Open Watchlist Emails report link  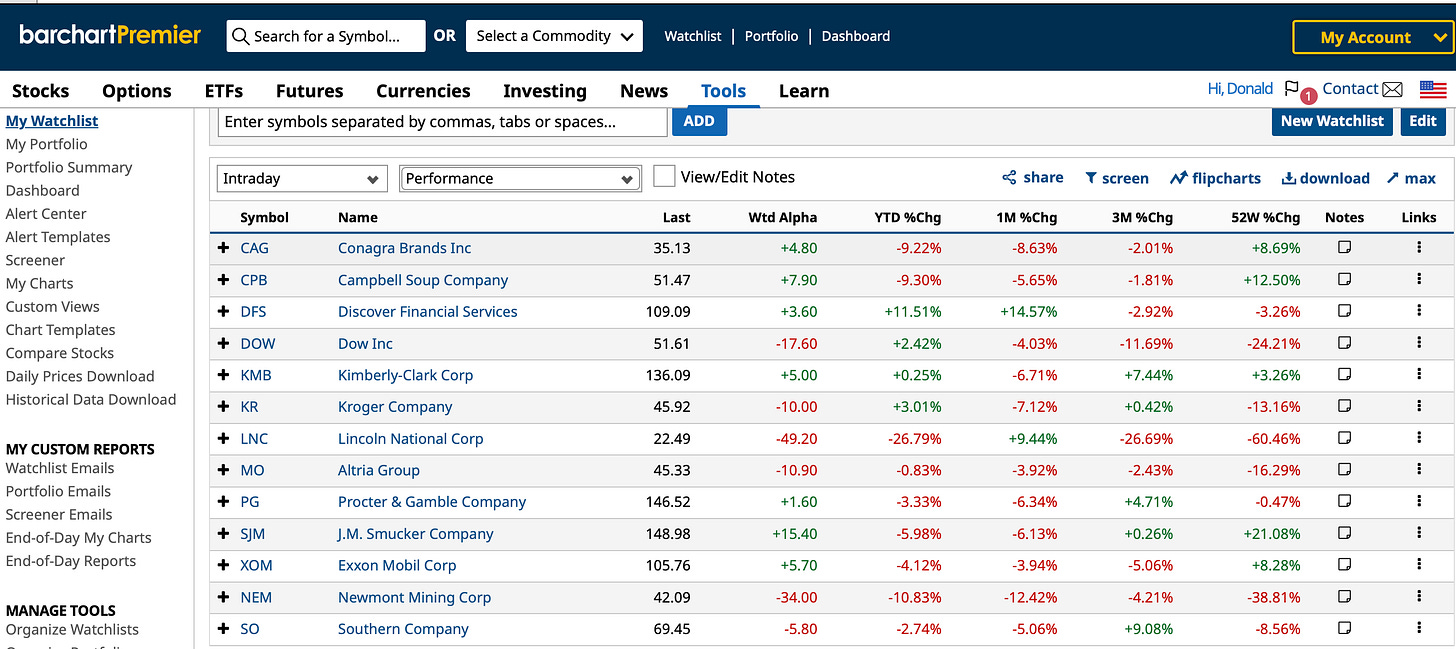60,468
